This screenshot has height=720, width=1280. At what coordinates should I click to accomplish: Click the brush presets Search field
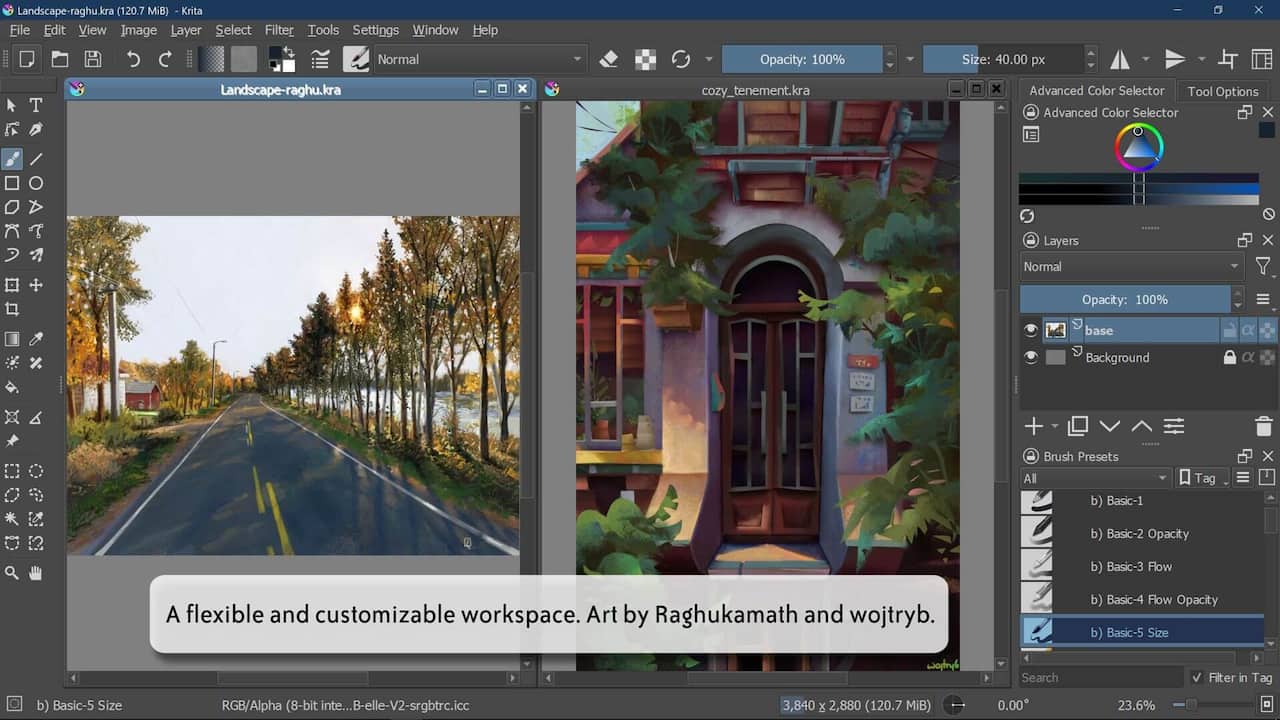point(1100,677)
